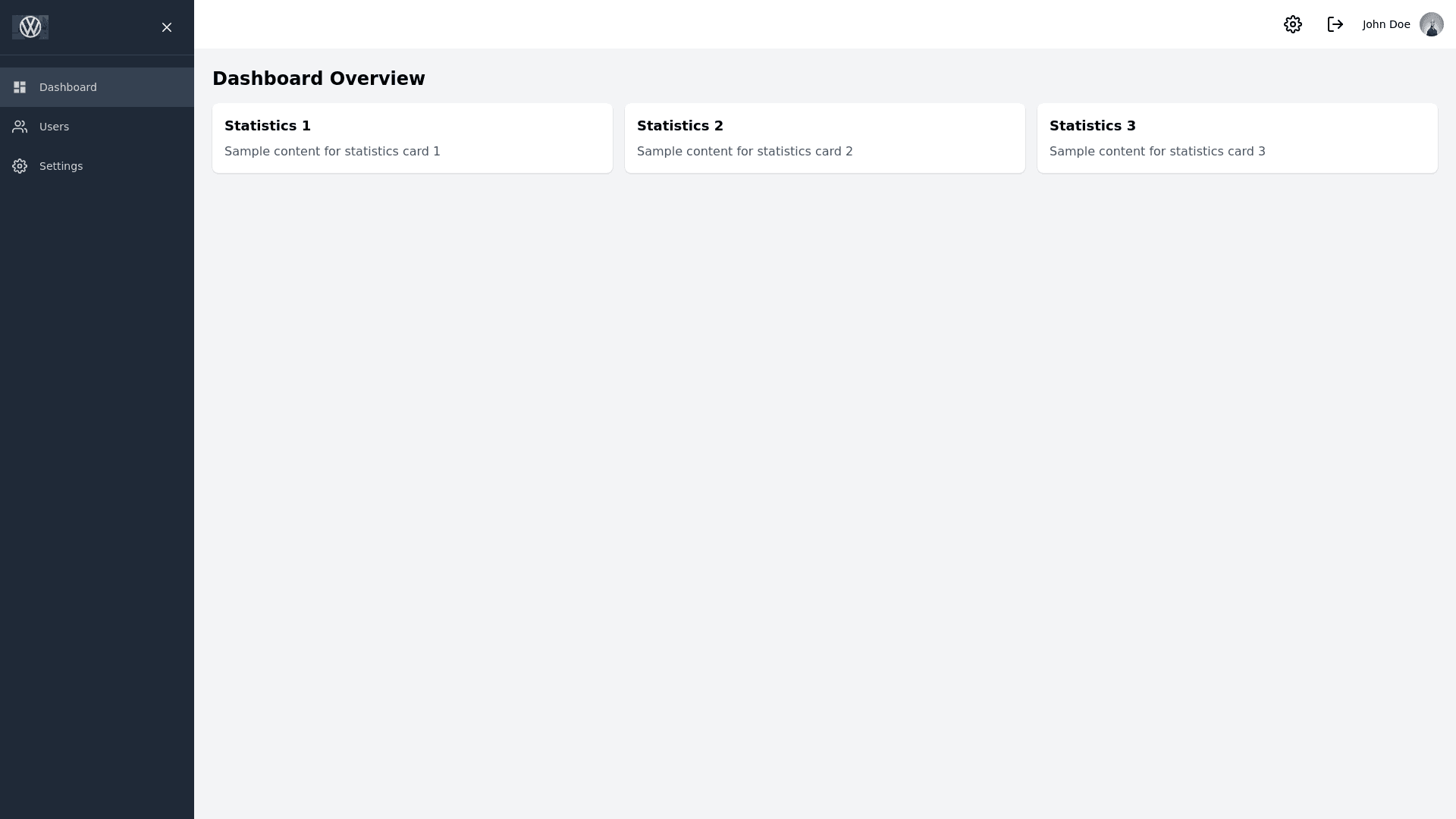Close the sidebar with X icon
The image size is (1456, 819).
click(x=167, y=27)
